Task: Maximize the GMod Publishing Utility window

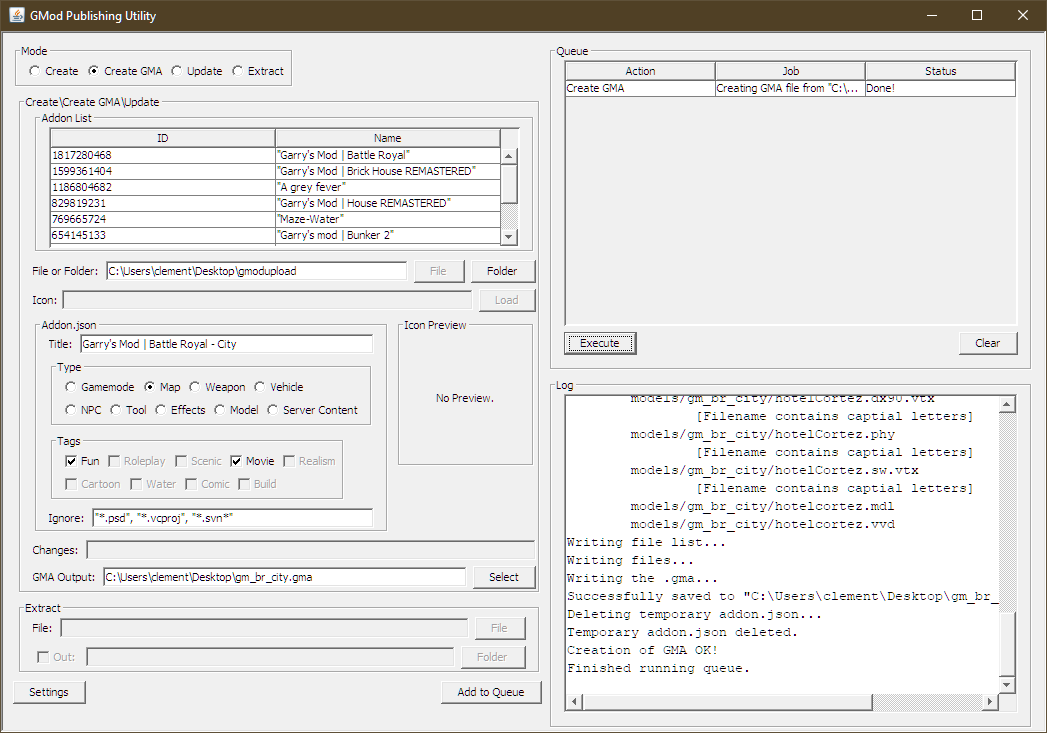Action: pyautogui.click(x=977, y=15)
